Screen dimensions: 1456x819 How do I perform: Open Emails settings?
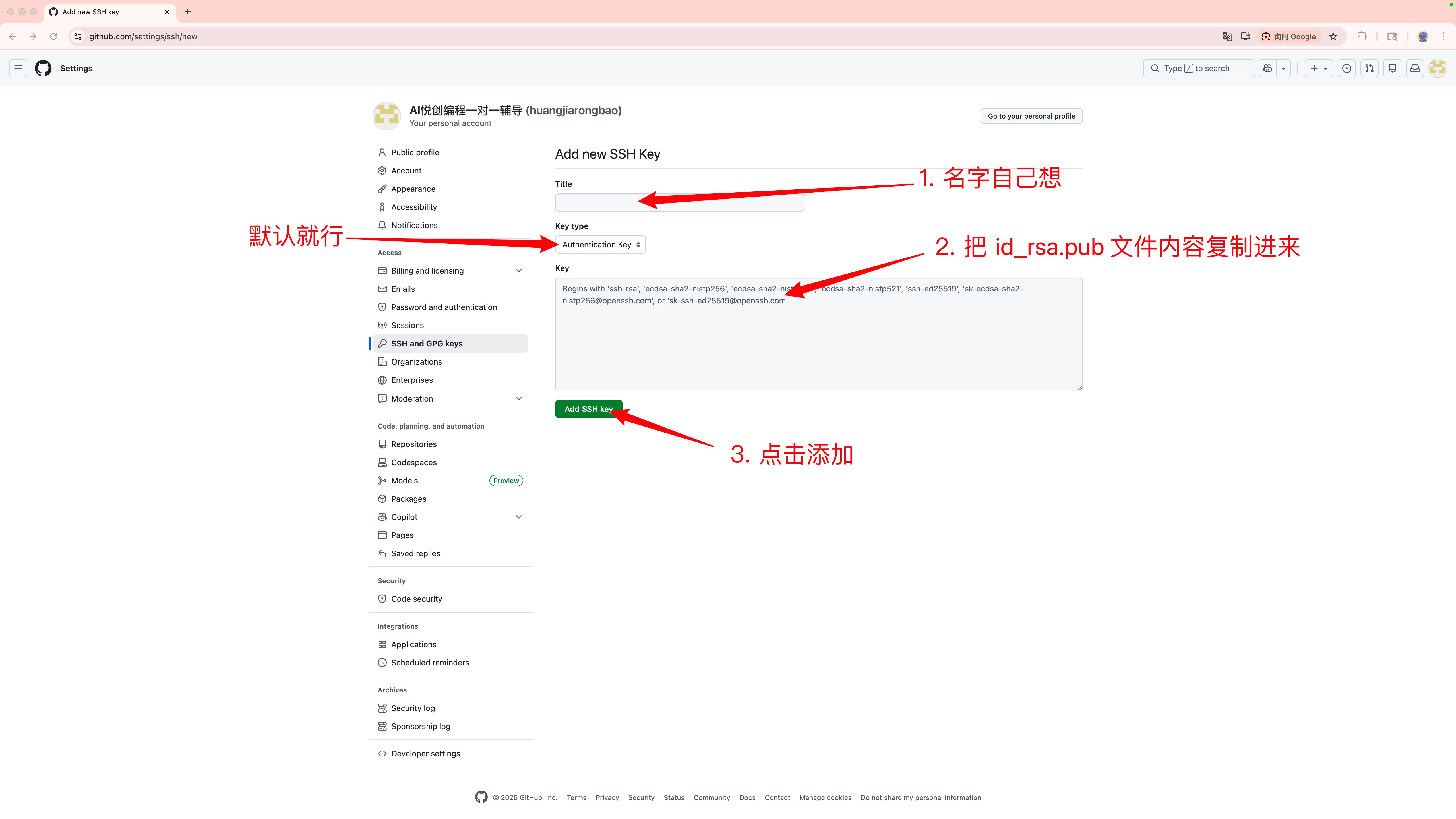click(x=450, y=289)
